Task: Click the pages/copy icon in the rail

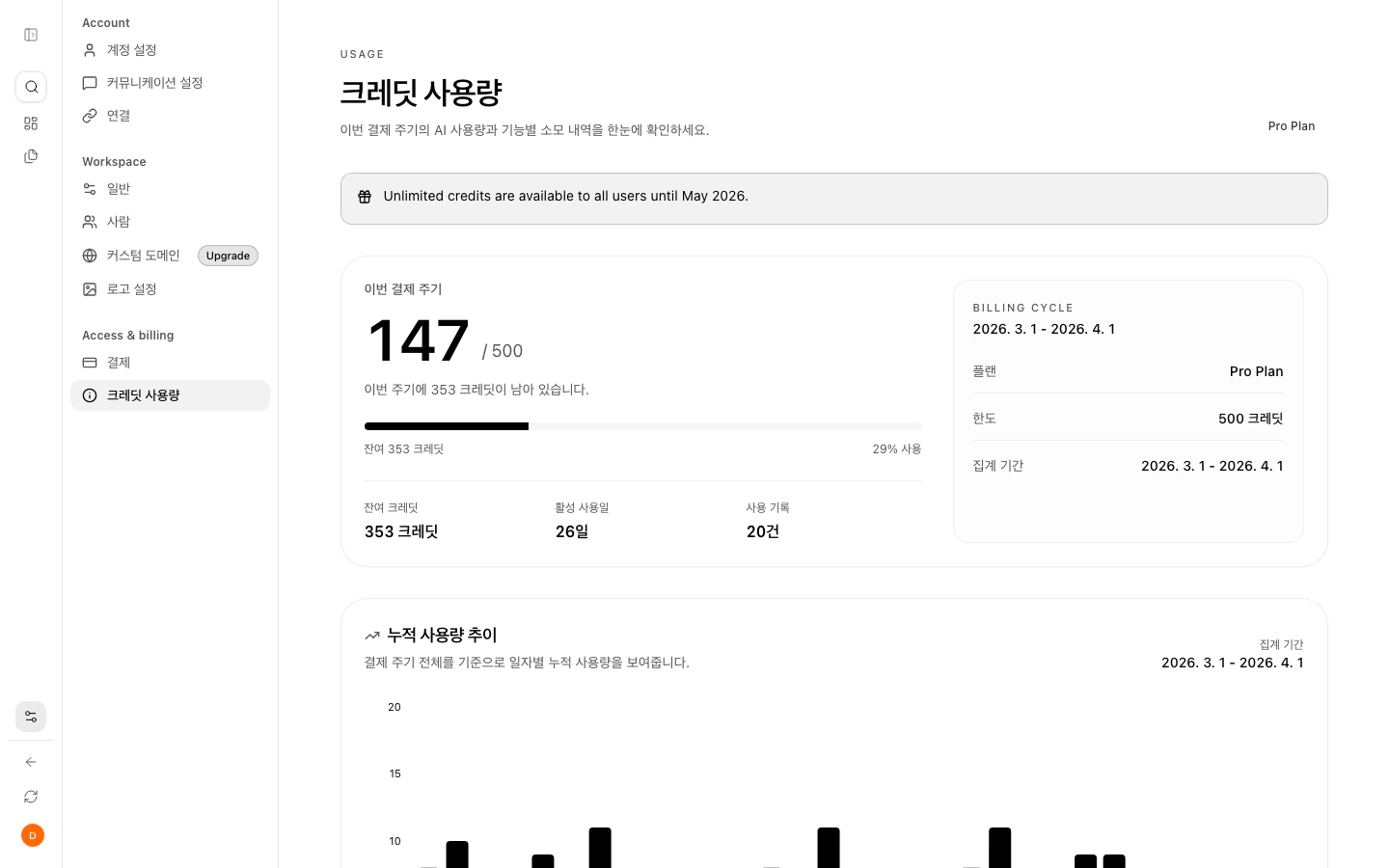Action: tap(31, 155)
